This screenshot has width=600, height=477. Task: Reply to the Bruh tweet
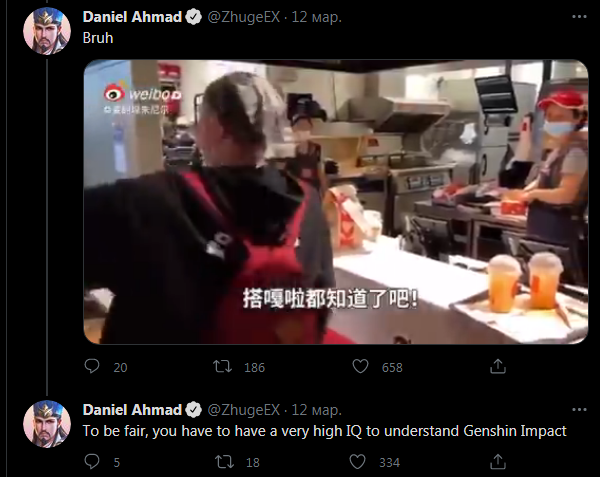92,366
